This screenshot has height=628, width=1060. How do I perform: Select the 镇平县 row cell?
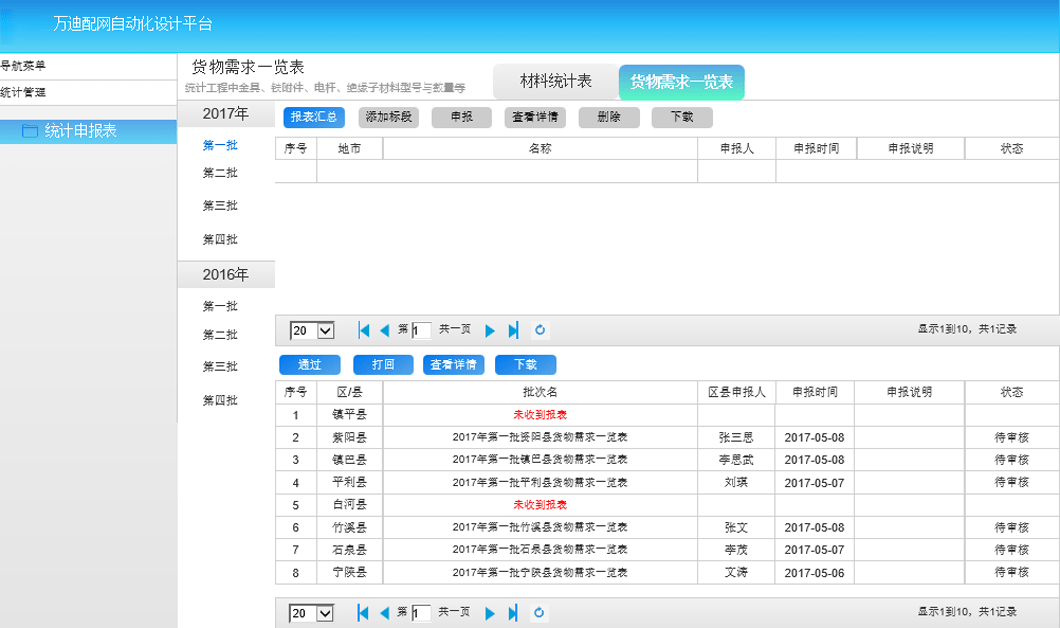(x=350, y=415)
